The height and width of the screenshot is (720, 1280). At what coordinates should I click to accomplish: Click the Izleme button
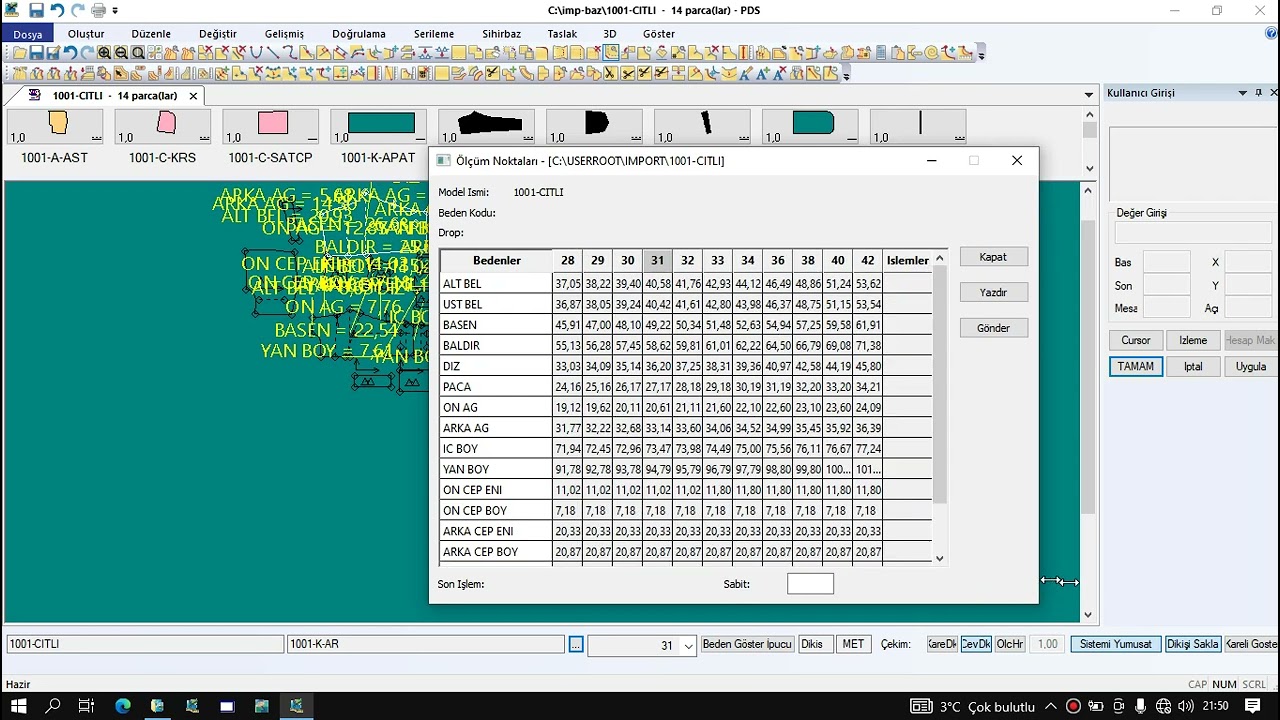click(x=1193, y=340)
